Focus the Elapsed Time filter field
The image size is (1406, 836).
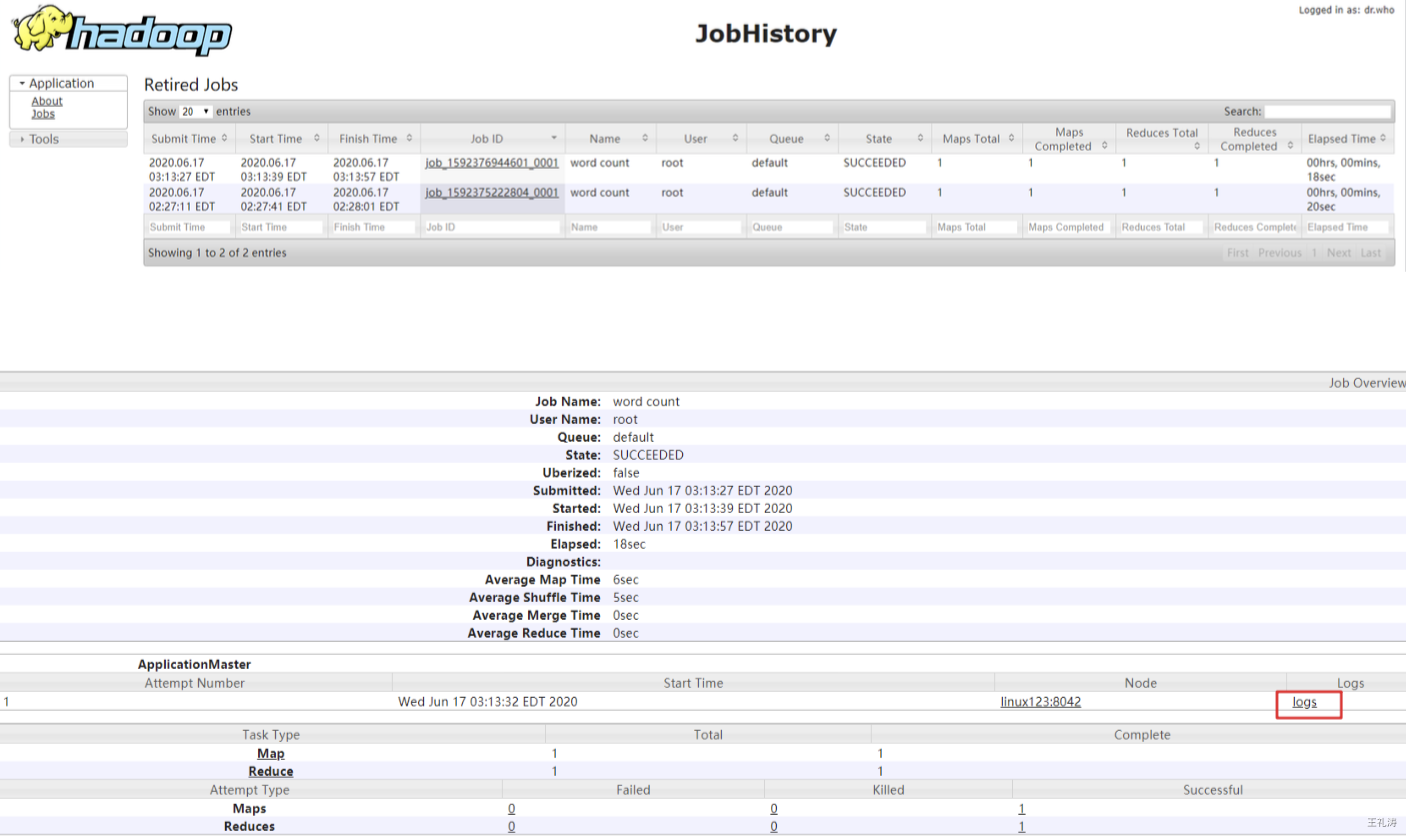pos(1348,227)
